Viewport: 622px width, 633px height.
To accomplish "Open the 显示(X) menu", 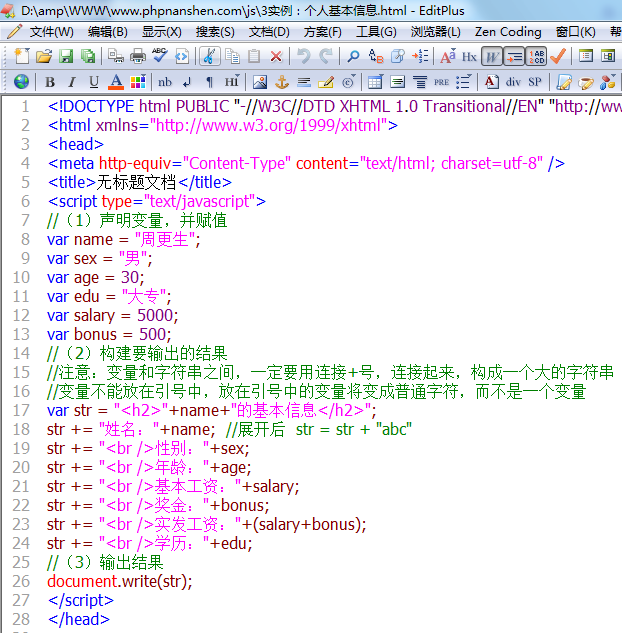I will [161, 31].
